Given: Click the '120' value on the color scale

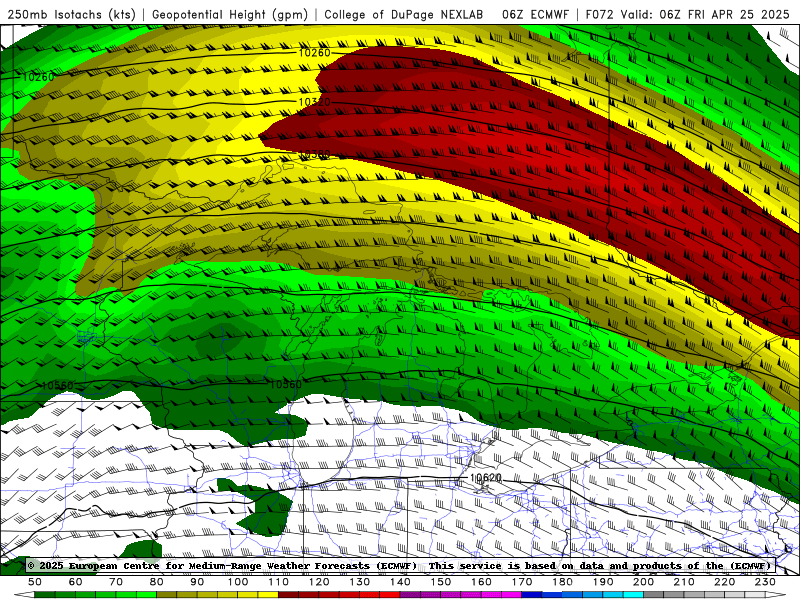Looking at the screenshot, I should tap(319, 582).
